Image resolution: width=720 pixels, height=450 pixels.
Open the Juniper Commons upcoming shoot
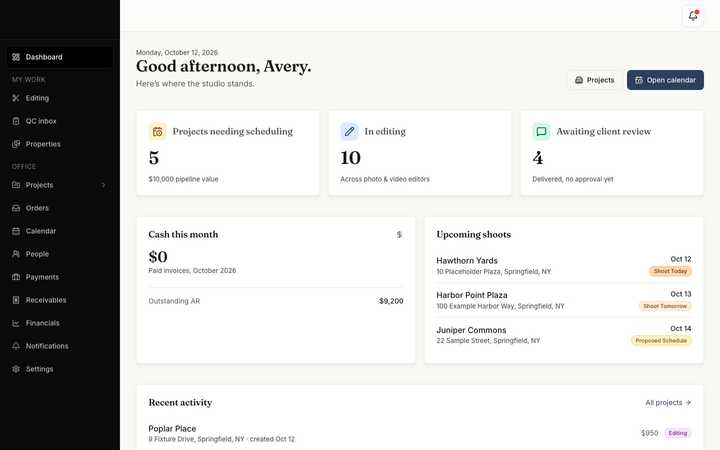[564, 335]
